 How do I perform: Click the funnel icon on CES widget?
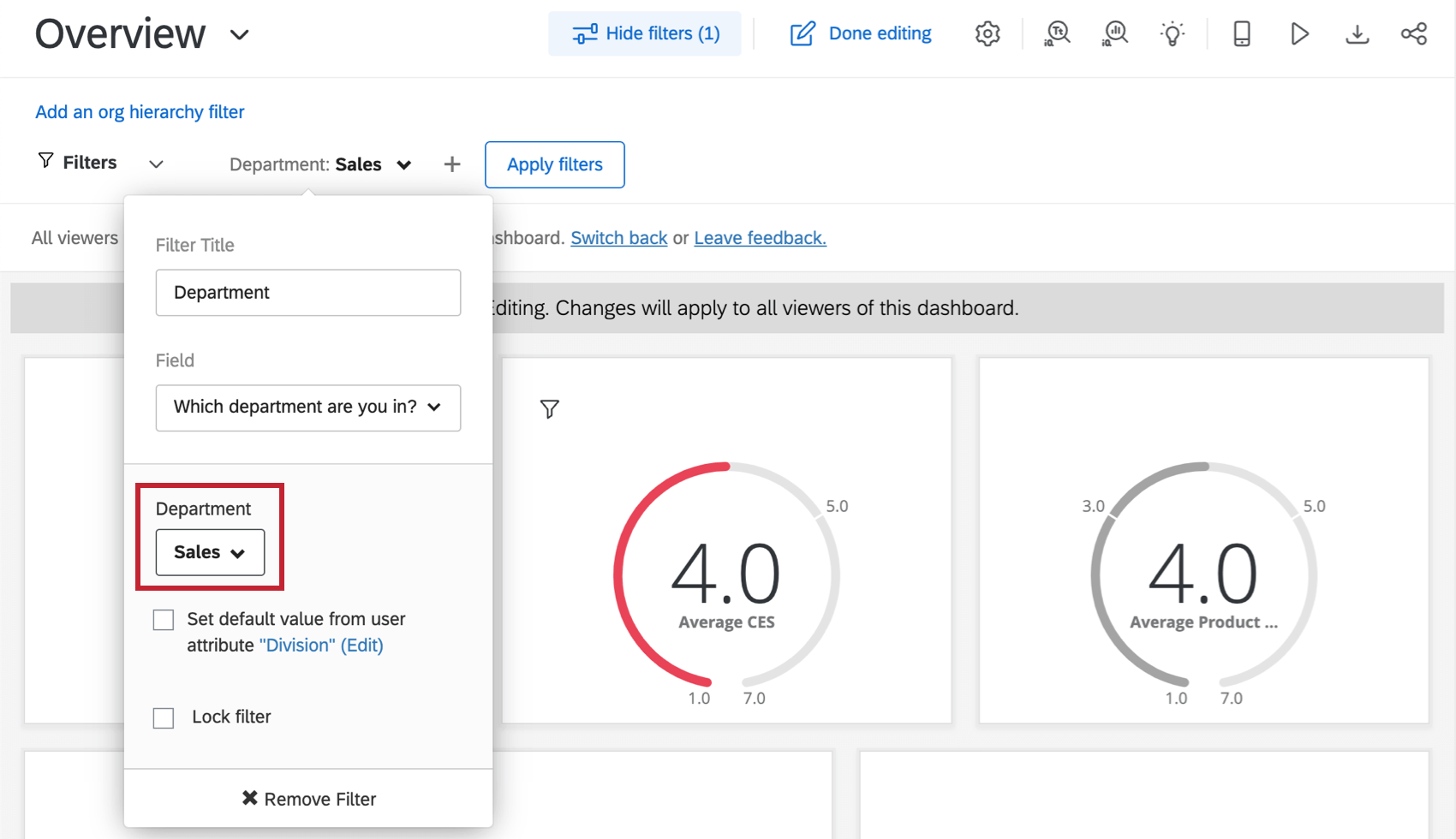(550, 409)
